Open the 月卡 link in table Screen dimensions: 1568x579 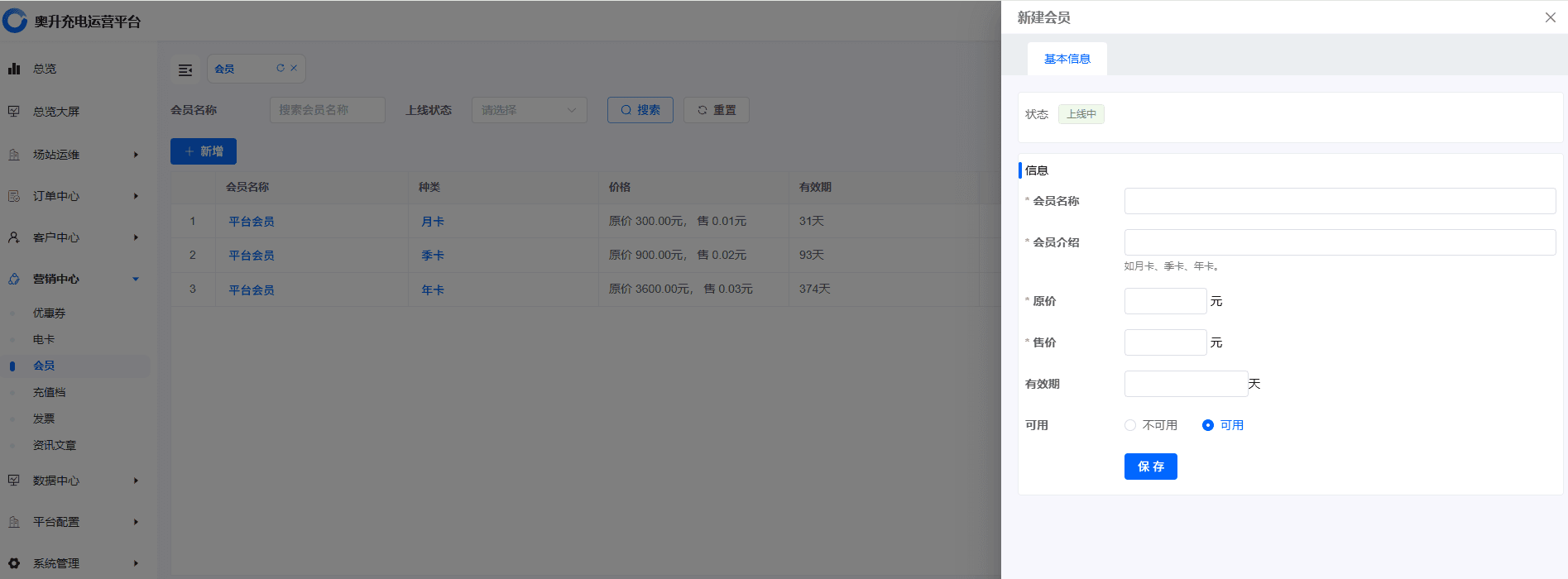coord(433,222)
